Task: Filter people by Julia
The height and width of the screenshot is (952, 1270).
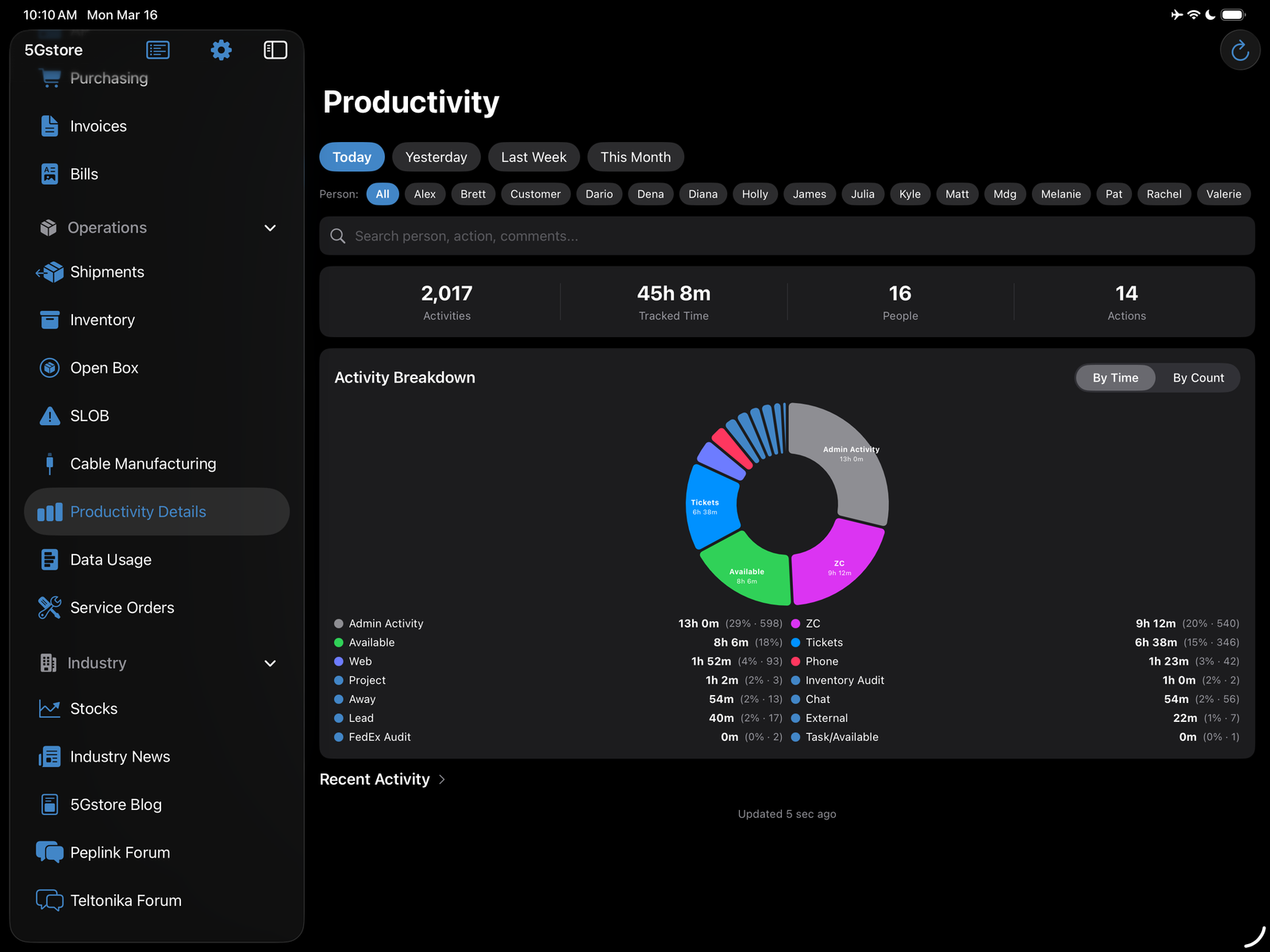Action: (862, 194)
